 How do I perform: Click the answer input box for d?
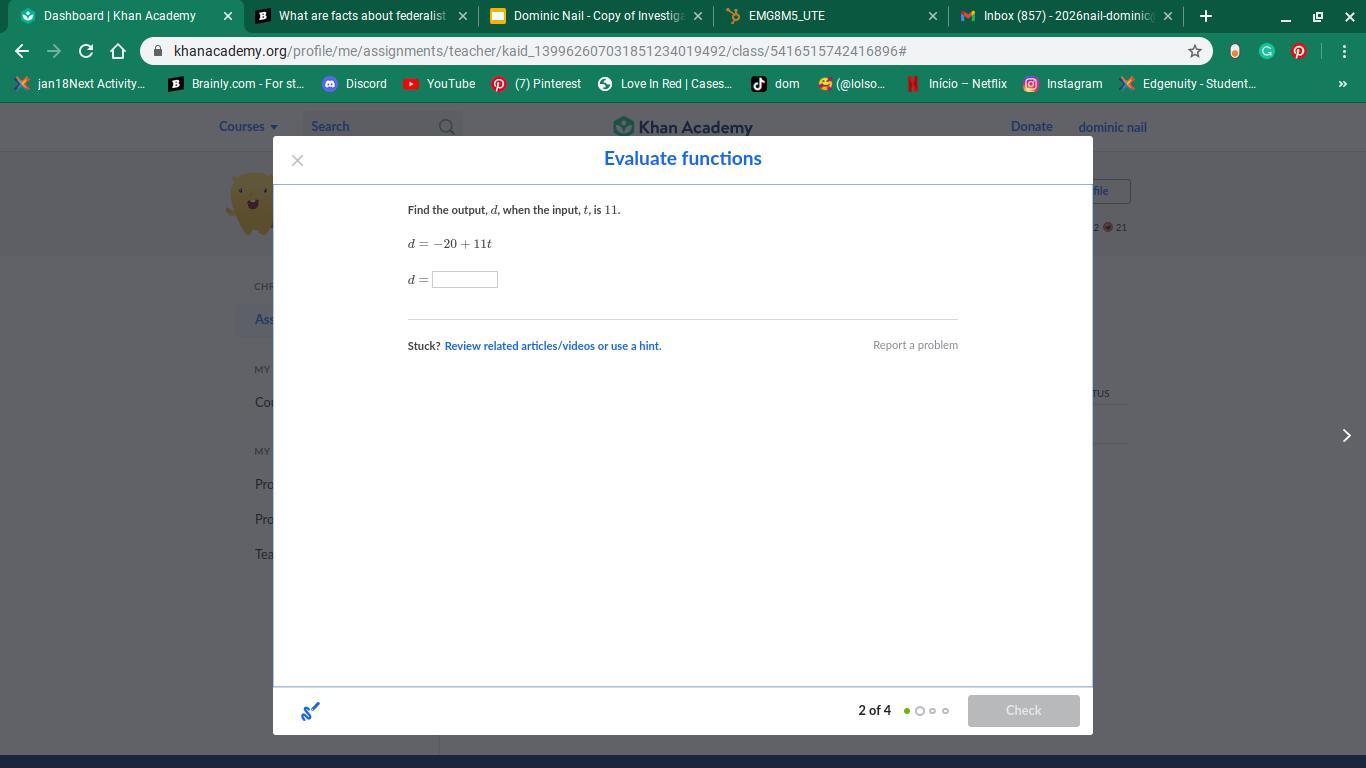(x=464, y=279)
